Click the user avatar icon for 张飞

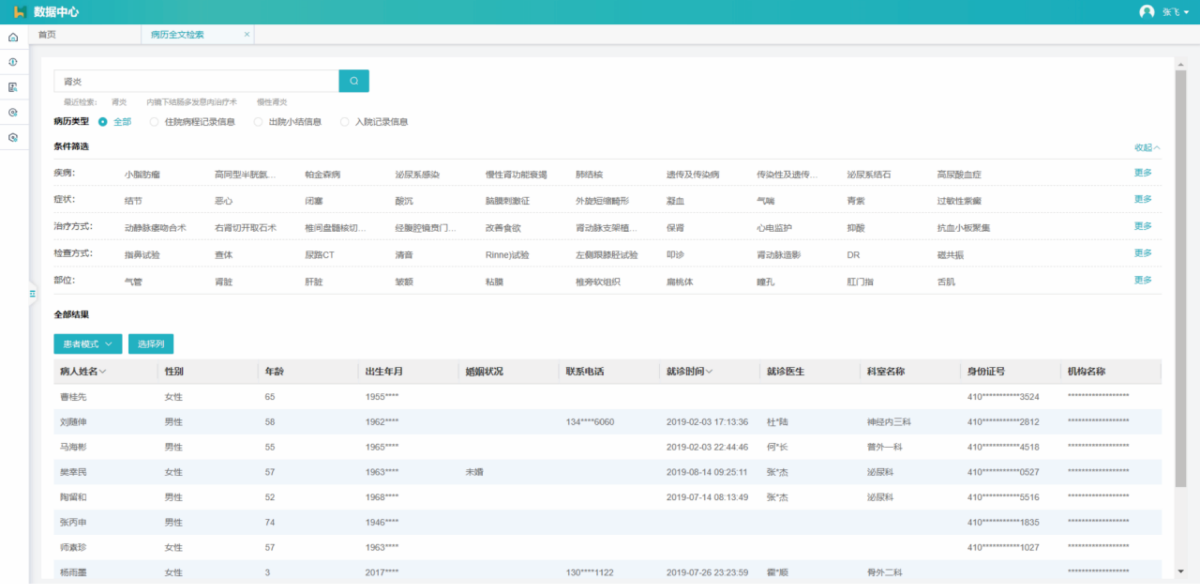point(1146,12)
